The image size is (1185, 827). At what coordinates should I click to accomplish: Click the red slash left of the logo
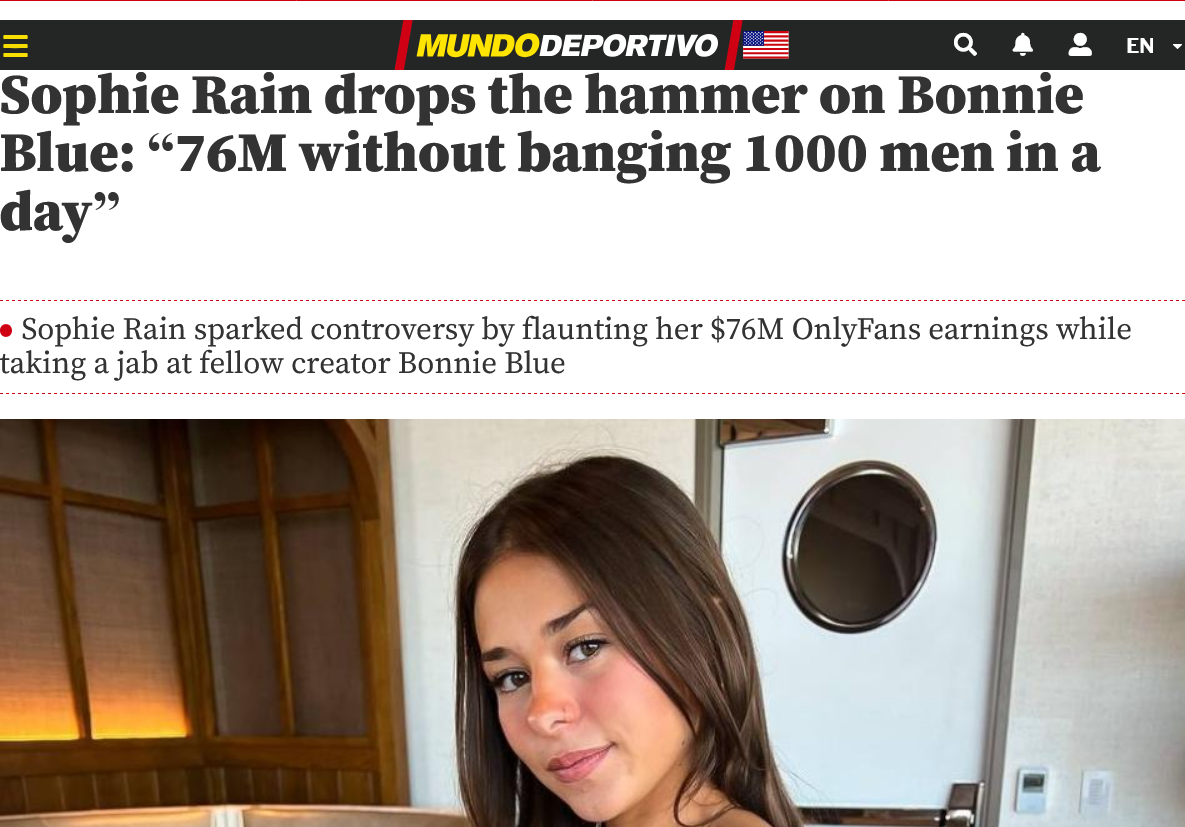coord(404,45)
